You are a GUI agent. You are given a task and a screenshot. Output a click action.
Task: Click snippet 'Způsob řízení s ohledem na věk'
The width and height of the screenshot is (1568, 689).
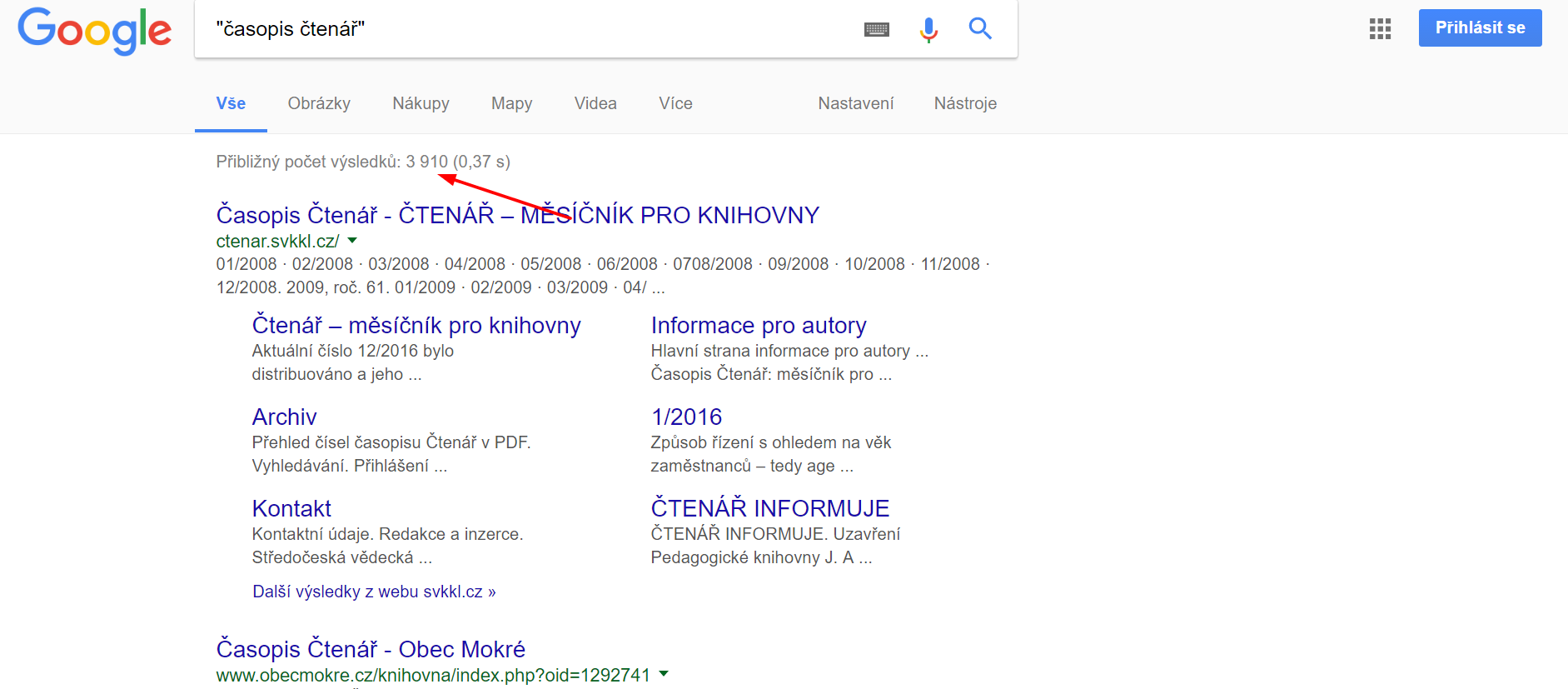click(x=771, y=442)
